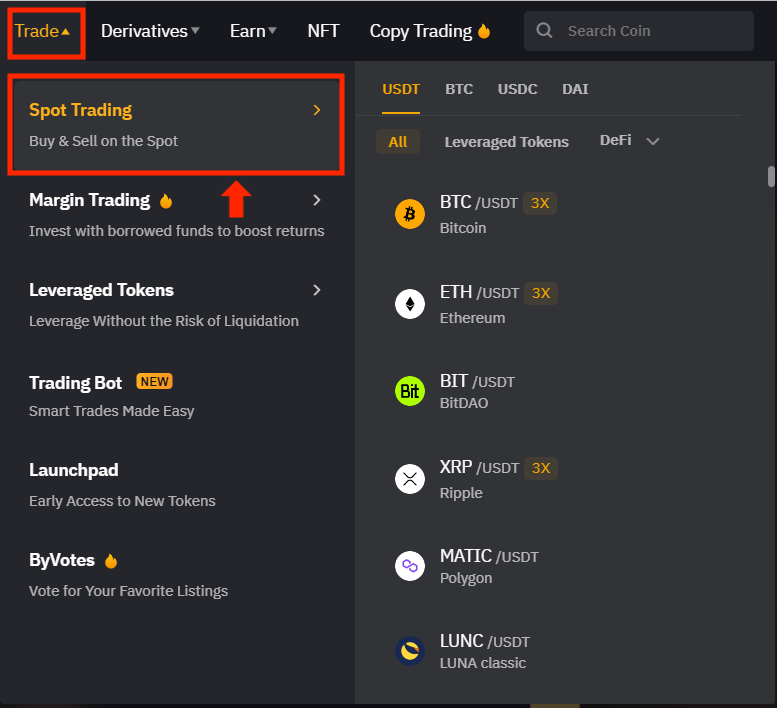The width and height of the screenshot is (777, 708).
Task: Expand the Spot Trading chevron arrow
Action: point(317,110)
